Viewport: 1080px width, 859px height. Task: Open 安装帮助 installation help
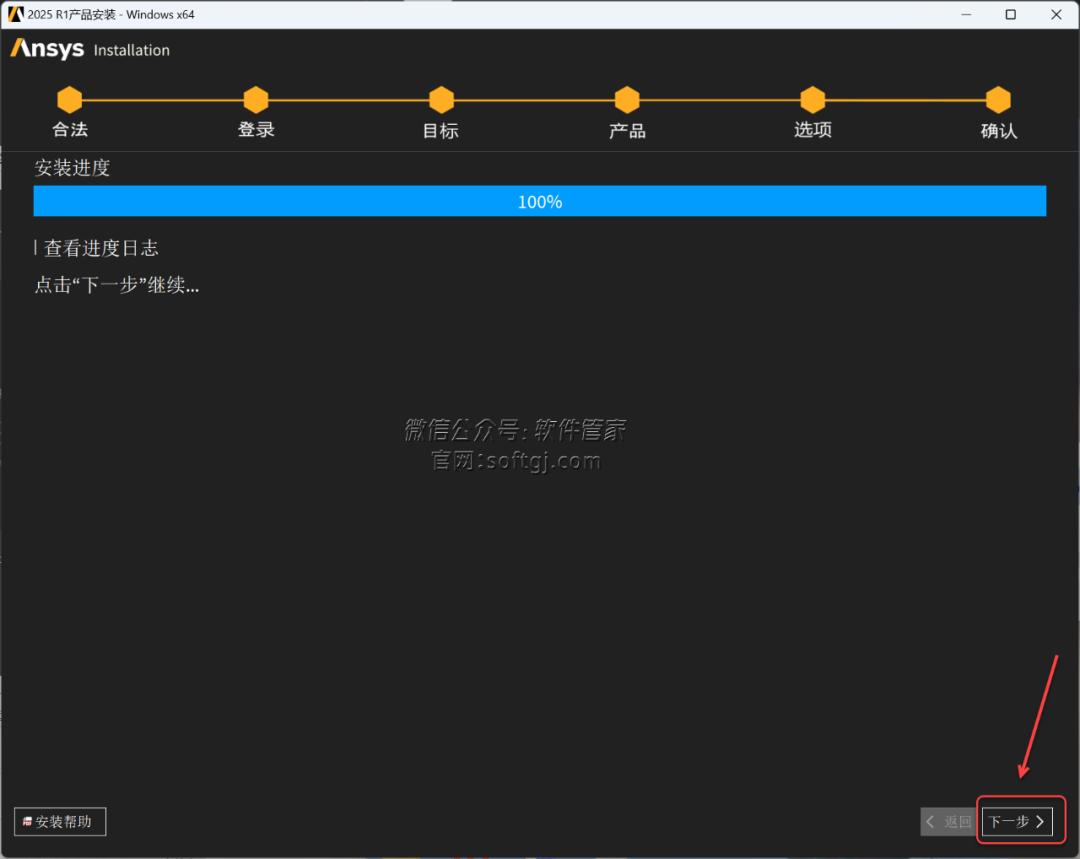tap(60, 821)
